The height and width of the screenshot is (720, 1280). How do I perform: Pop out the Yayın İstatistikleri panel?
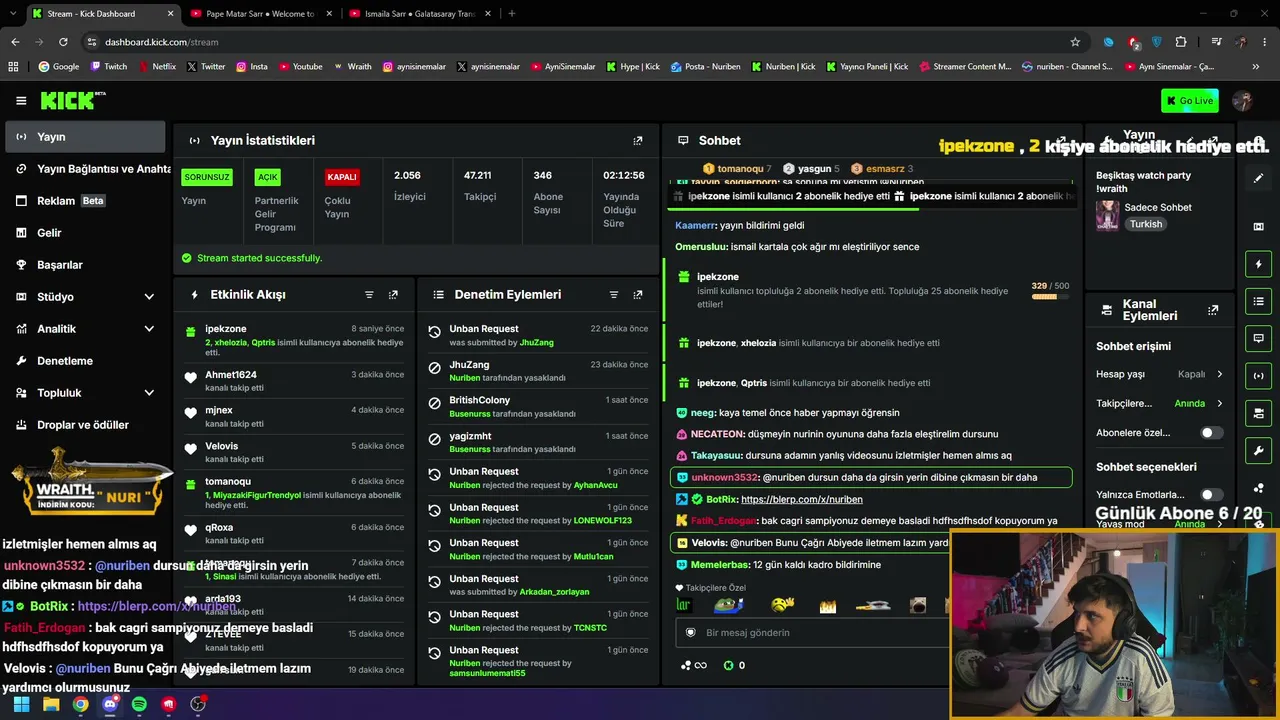pyautogui.click(x=638, y=141)
